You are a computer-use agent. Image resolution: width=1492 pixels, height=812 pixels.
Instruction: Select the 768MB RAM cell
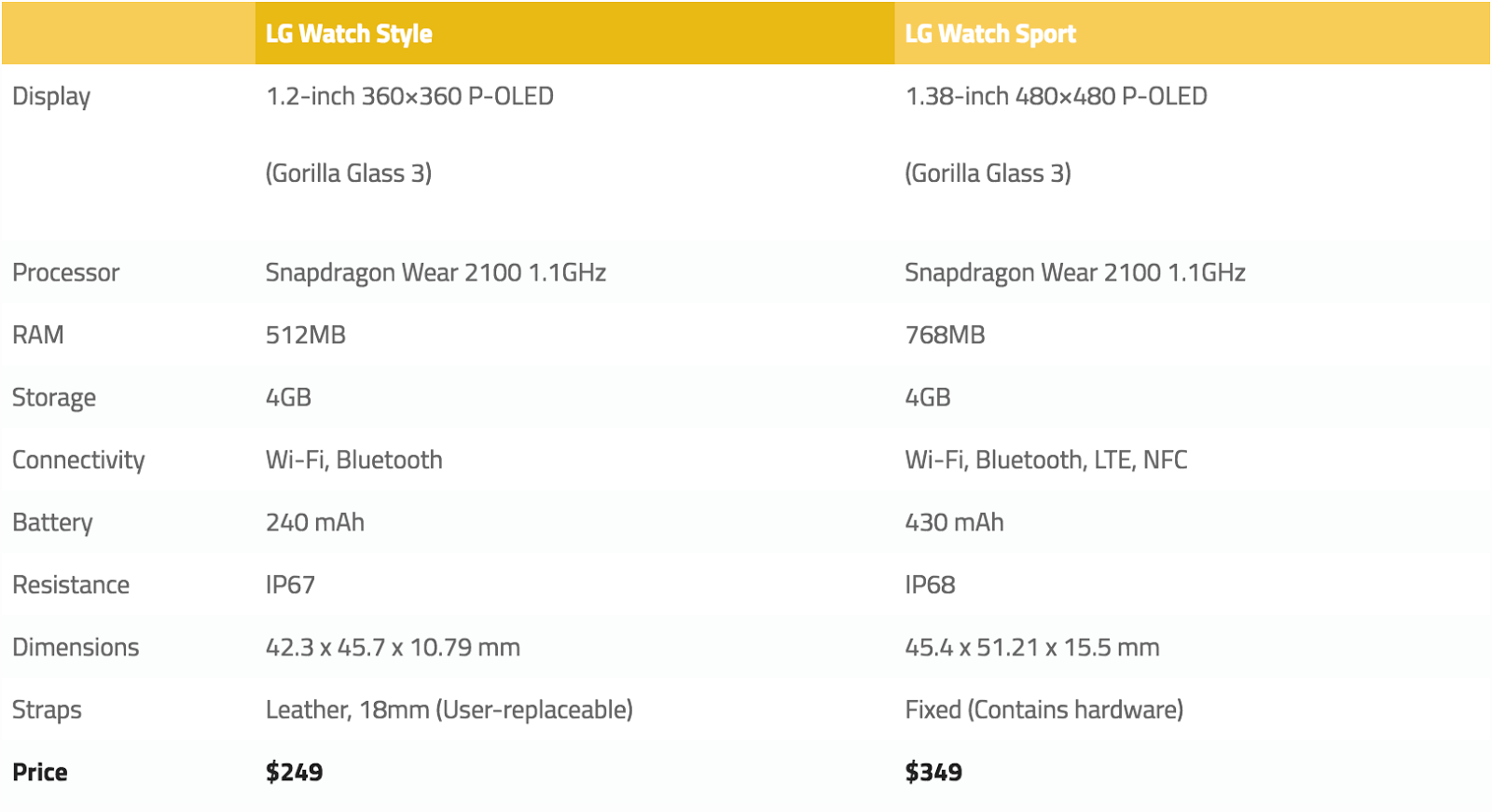tap(945, 336)
